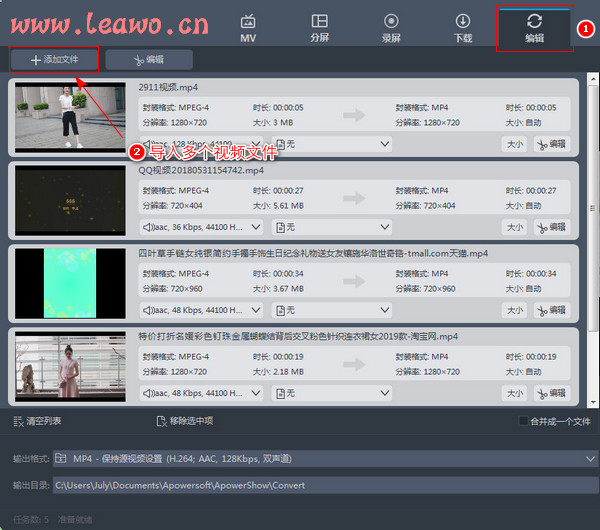This screenshot has height=530, width=600.
Task: Select the QQ视频20180531154742.mp4 thumbnail
Action: click(70, 200)
